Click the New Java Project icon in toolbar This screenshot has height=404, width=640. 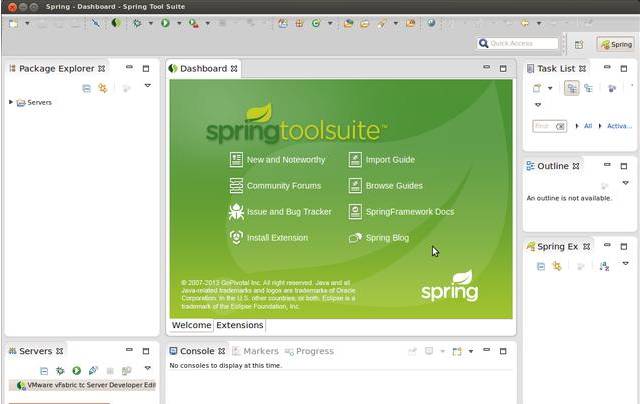[282, 23]
